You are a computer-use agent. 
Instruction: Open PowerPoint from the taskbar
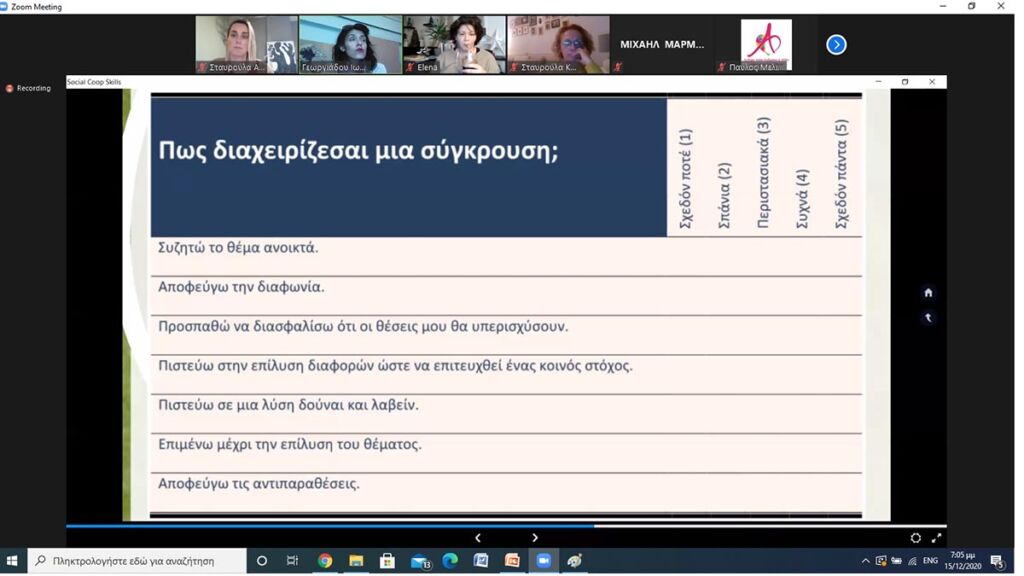tap(512, 561)
